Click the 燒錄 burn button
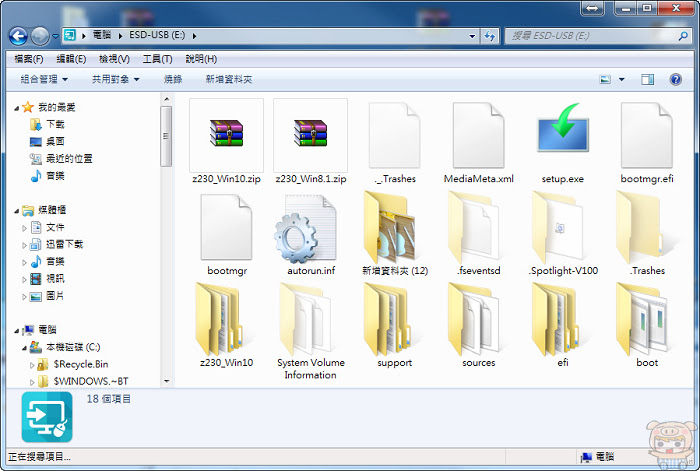The width and height of the screenshot is (700, 471). click(173, 79)
